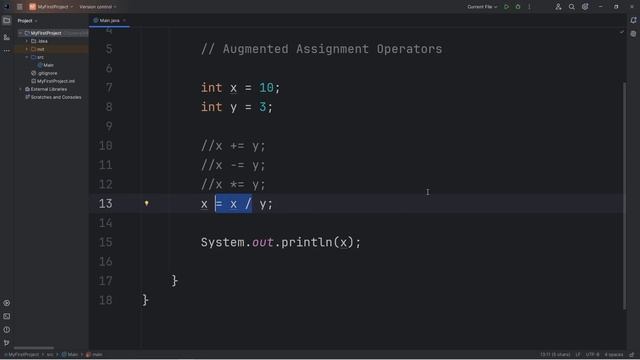
Task: Open MyFirstProject project dropdown
Action: click(55, 7)
